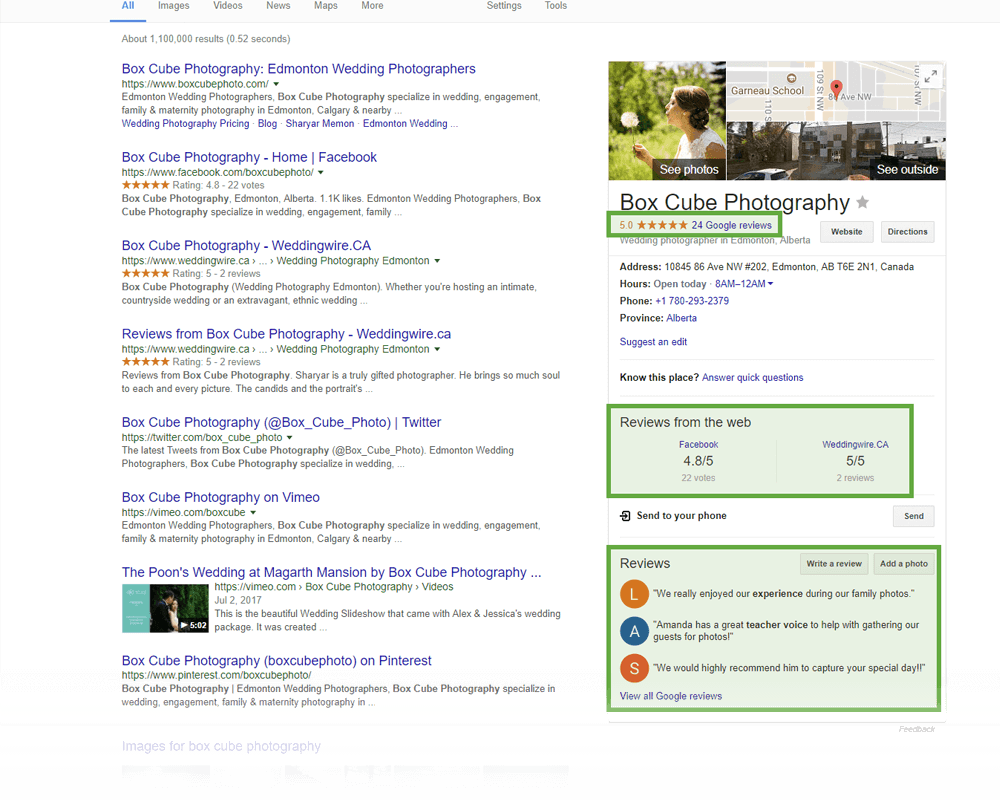Open the search Settings menu
Viewport: 1000px width, 800px height.
tap(504, 6)
